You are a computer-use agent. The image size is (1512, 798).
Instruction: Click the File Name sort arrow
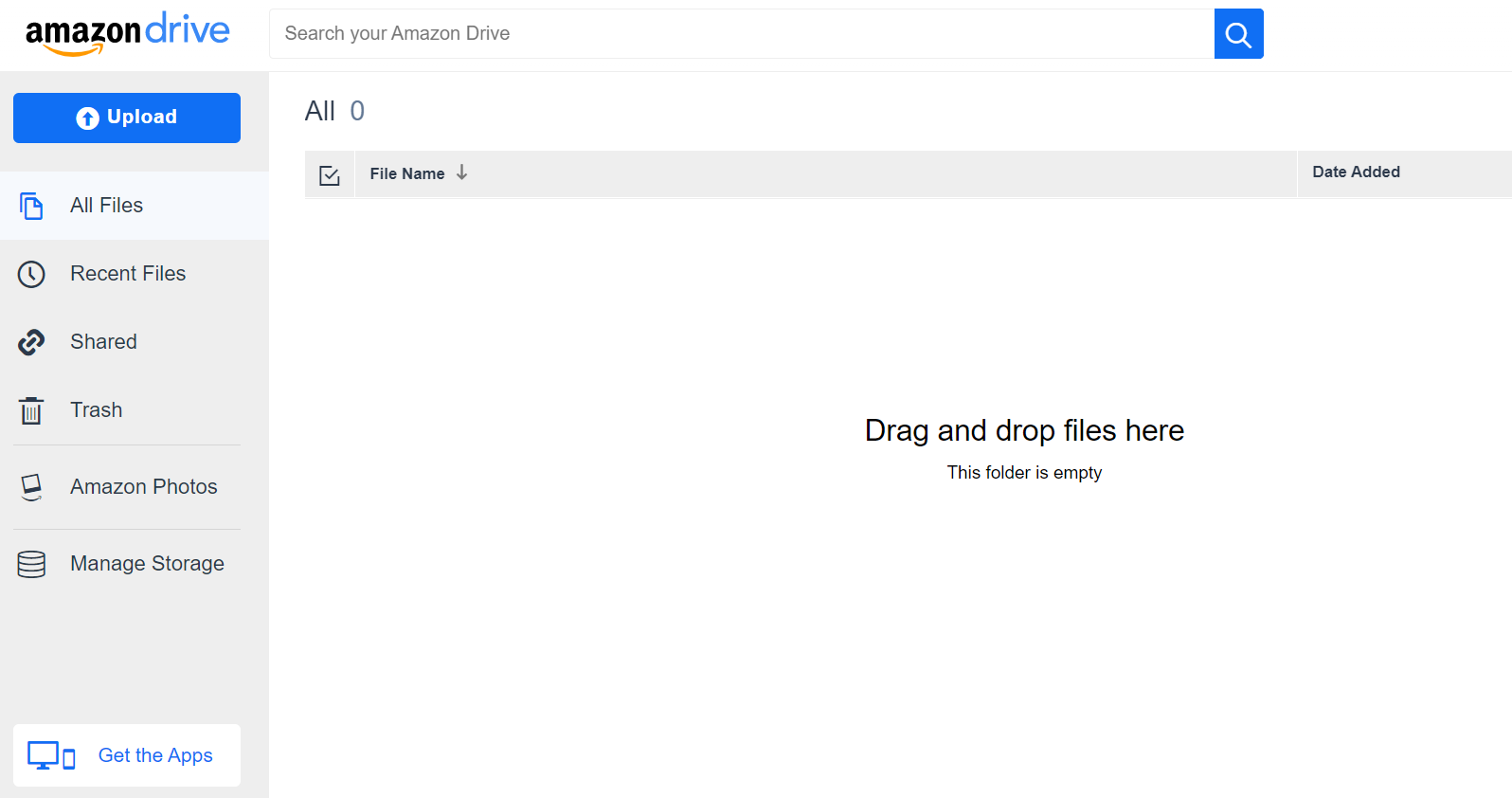[x=461, y=172]
